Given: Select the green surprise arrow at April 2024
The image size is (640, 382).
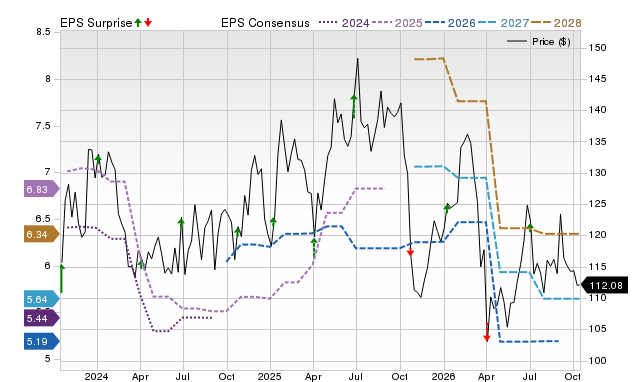Looking at the screenshot, I should (x=141, y=264).
